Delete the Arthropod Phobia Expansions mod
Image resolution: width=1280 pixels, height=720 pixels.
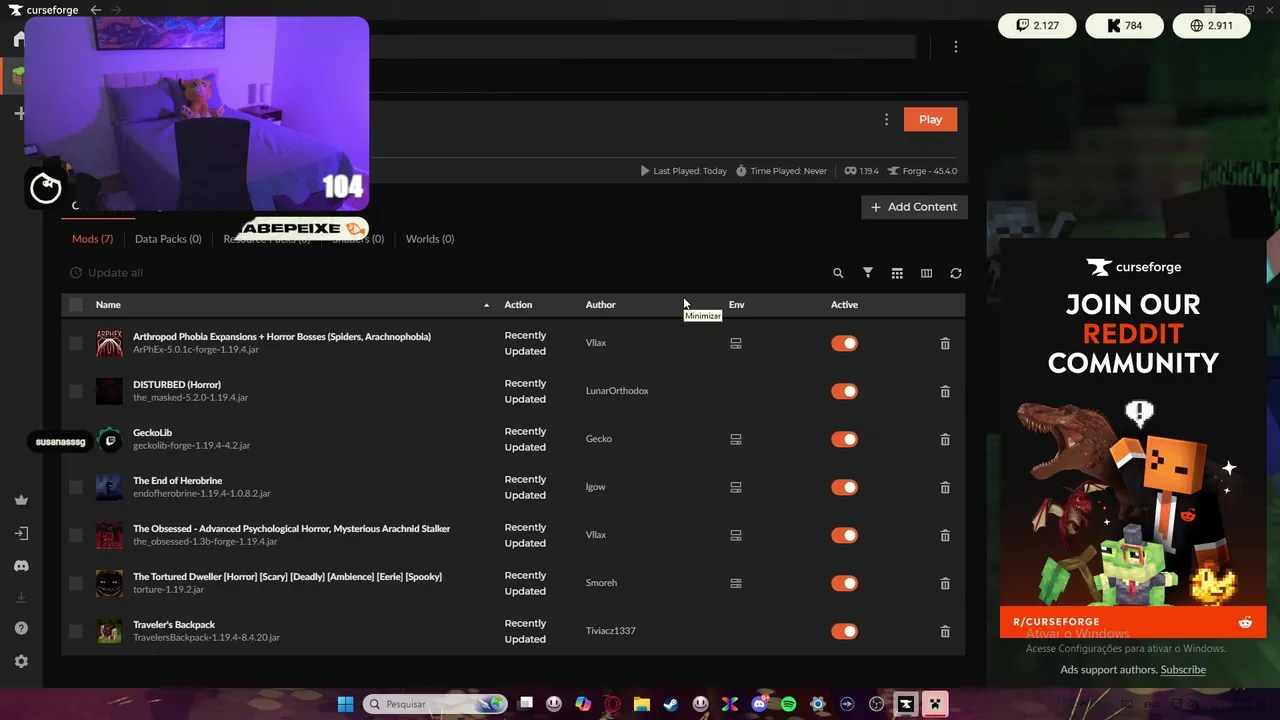point(945,343)
